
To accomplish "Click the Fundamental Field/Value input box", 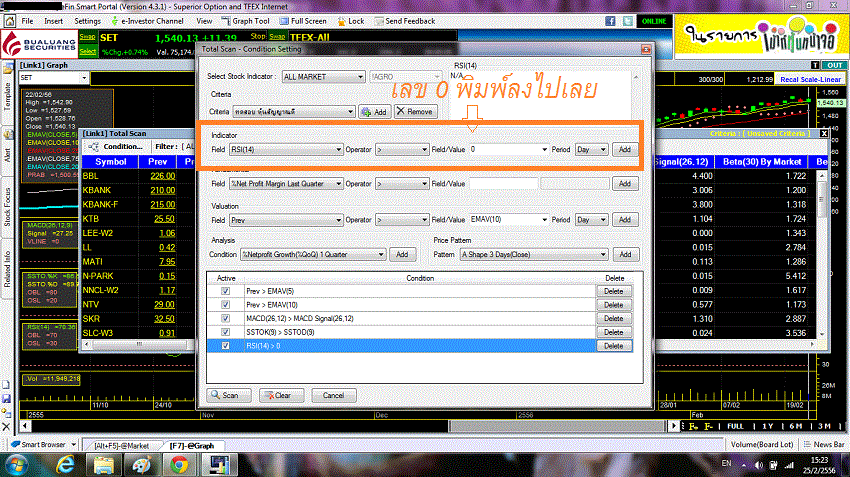I will pyautogui.click(x=504, y=184).
